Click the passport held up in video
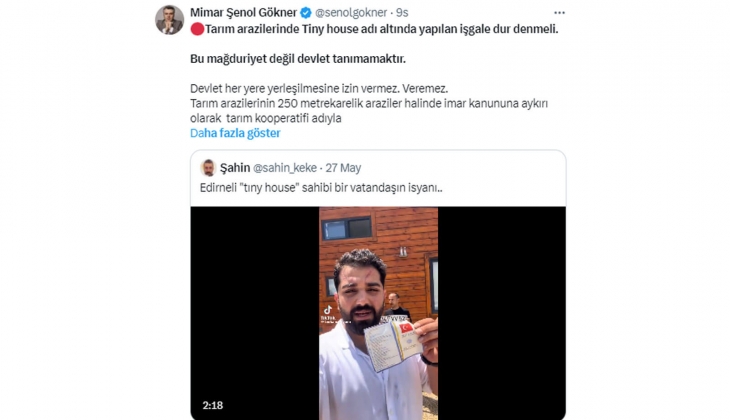 [x=395, y=345]
